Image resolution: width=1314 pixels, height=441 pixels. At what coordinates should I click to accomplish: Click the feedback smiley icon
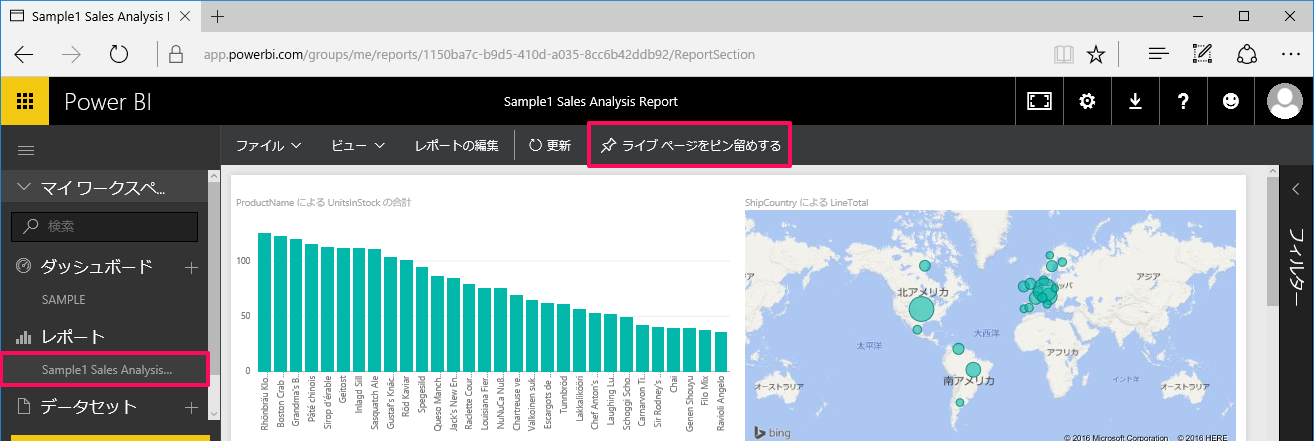coord(1230,101)
